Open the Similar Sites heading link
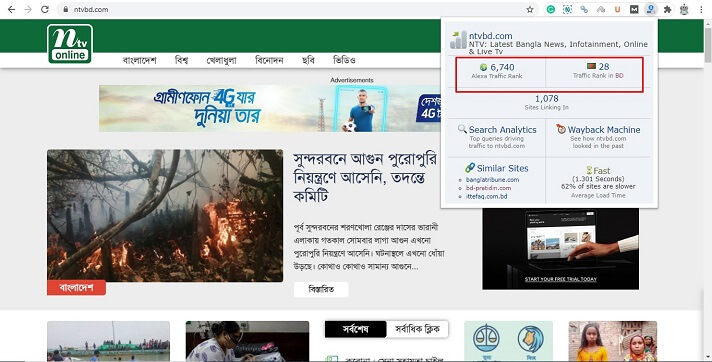The image size is (712, 362). tap(503, 168)
